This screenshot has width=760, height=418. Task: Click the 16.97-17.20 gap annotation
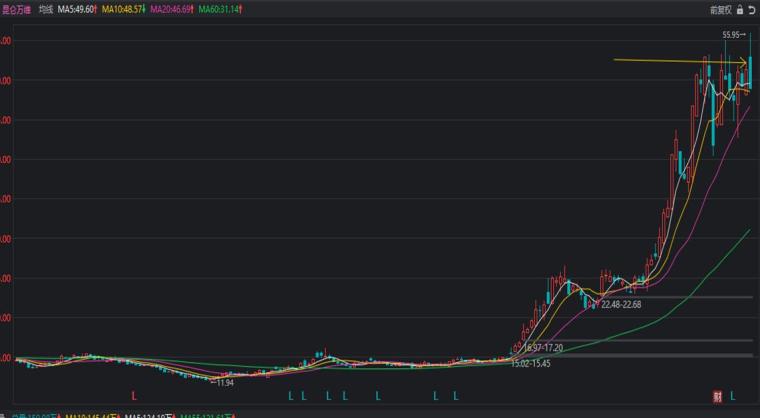pos(543,348)
